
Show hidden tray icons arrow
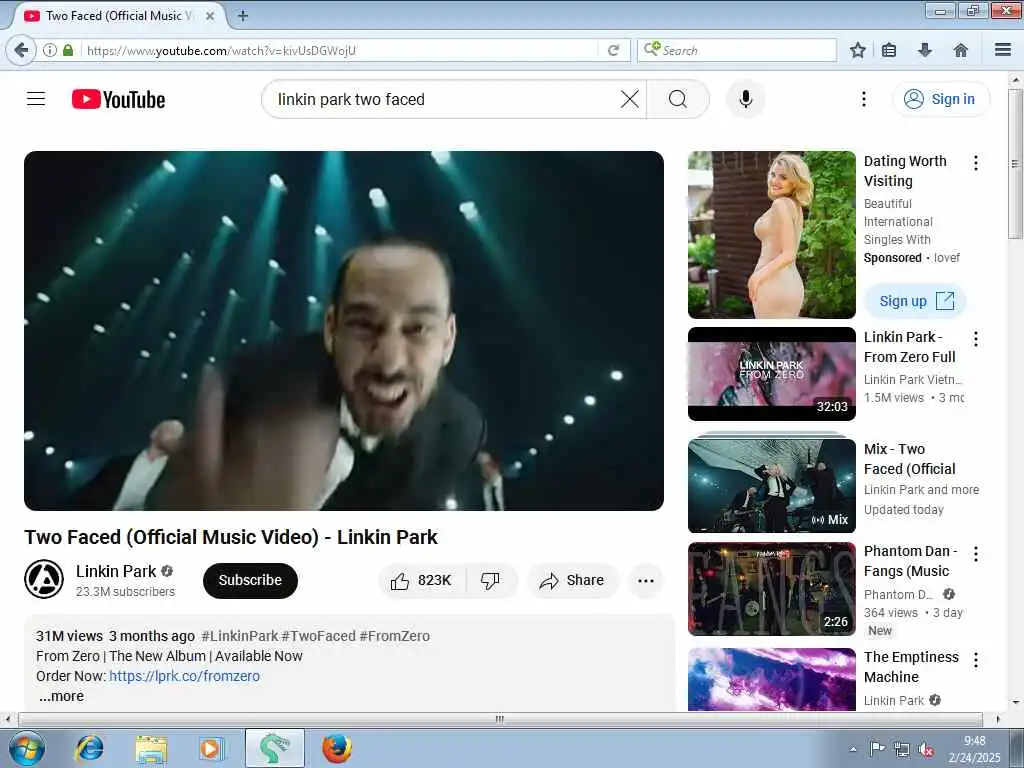pyautogui.click(x=853, y=750)
